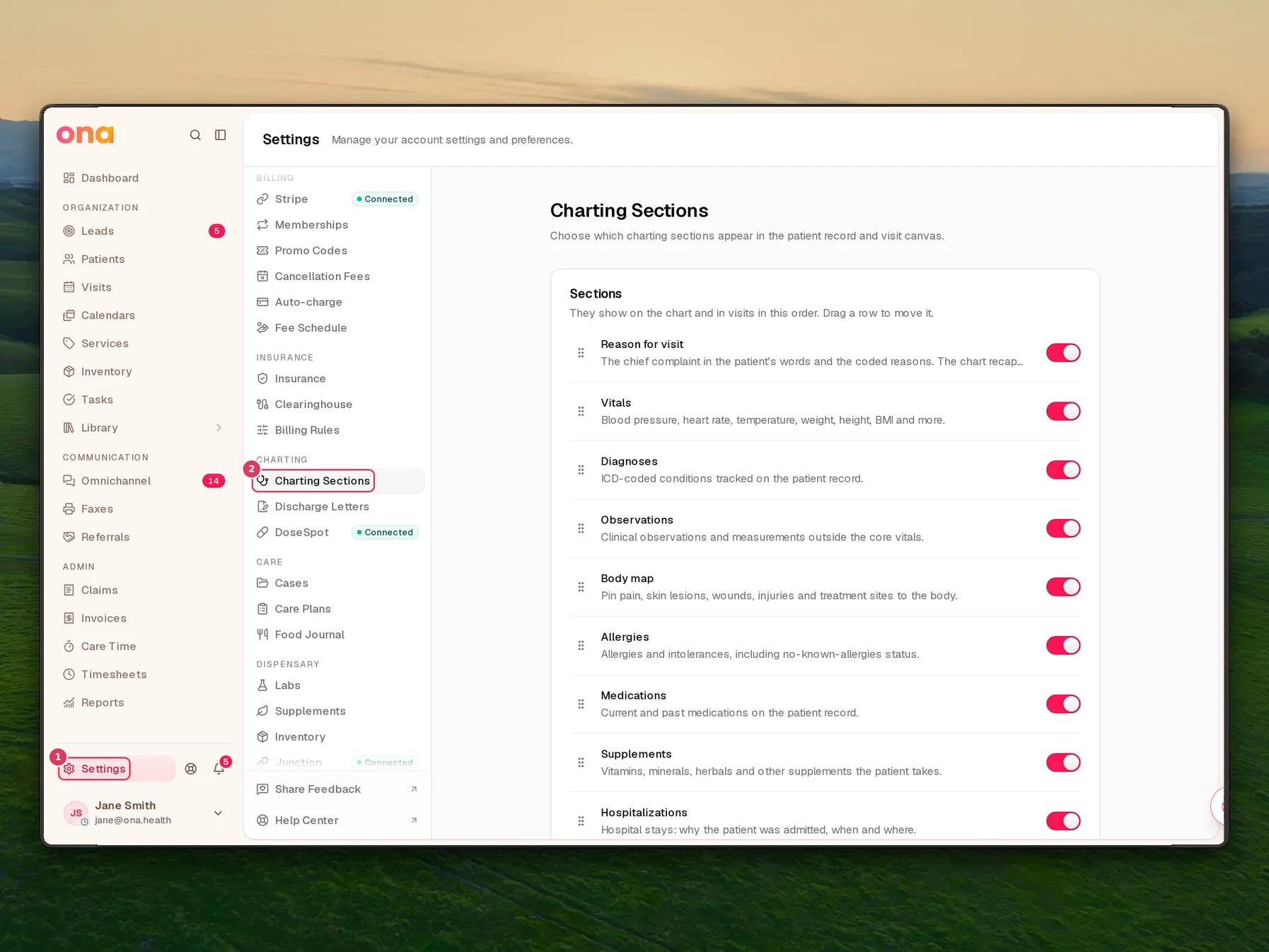Click the Food Journal utensils icon

[262, 634]
